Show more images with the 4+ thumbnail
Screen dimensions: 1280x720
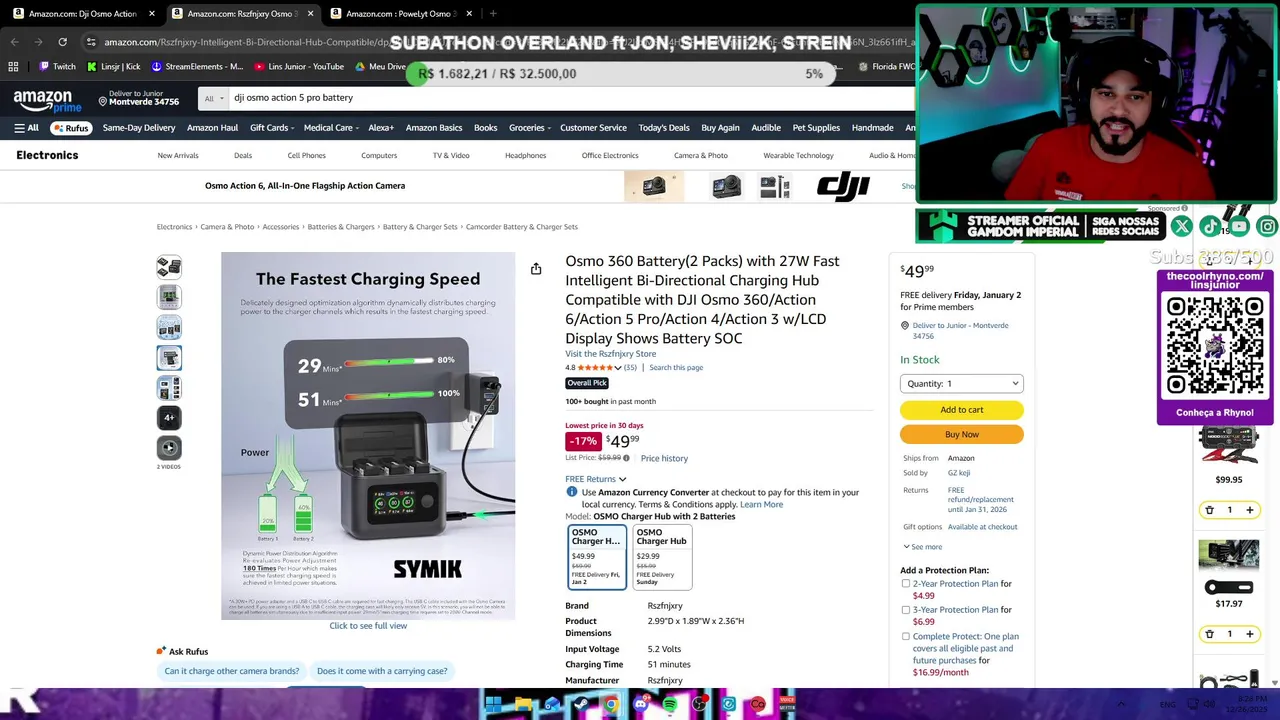click(169, 417)
